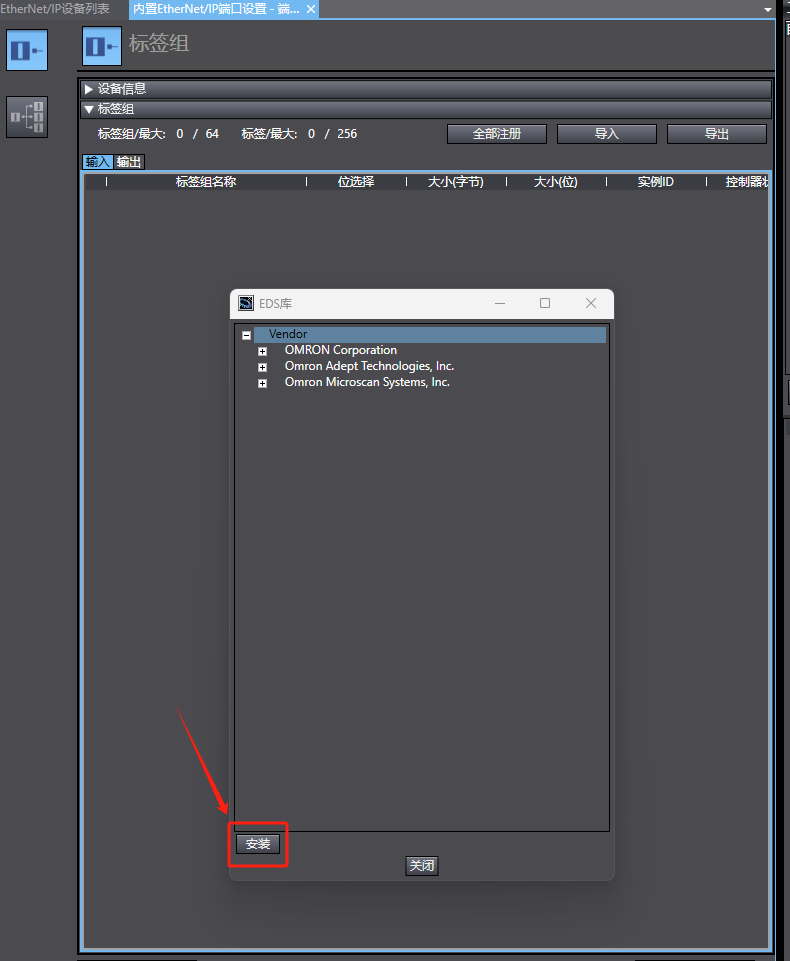Select the tag set icon in left sidebar

(27, 50)
